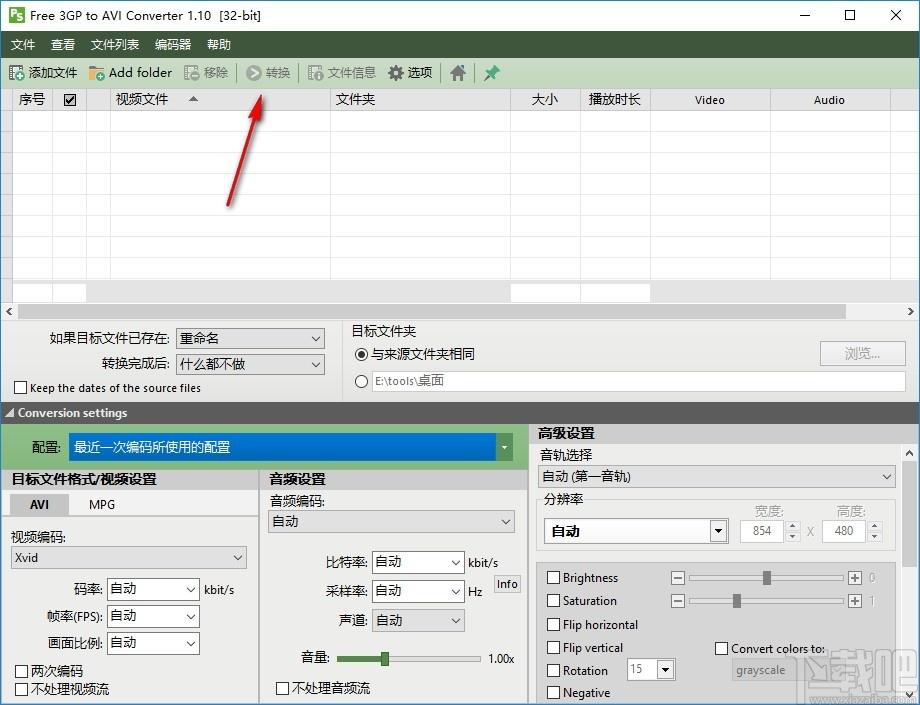Image resolution: width=920 pixels, height=705 pixels.
Task: Check the Flip horizontal option
Action: [x=553, y=625]
